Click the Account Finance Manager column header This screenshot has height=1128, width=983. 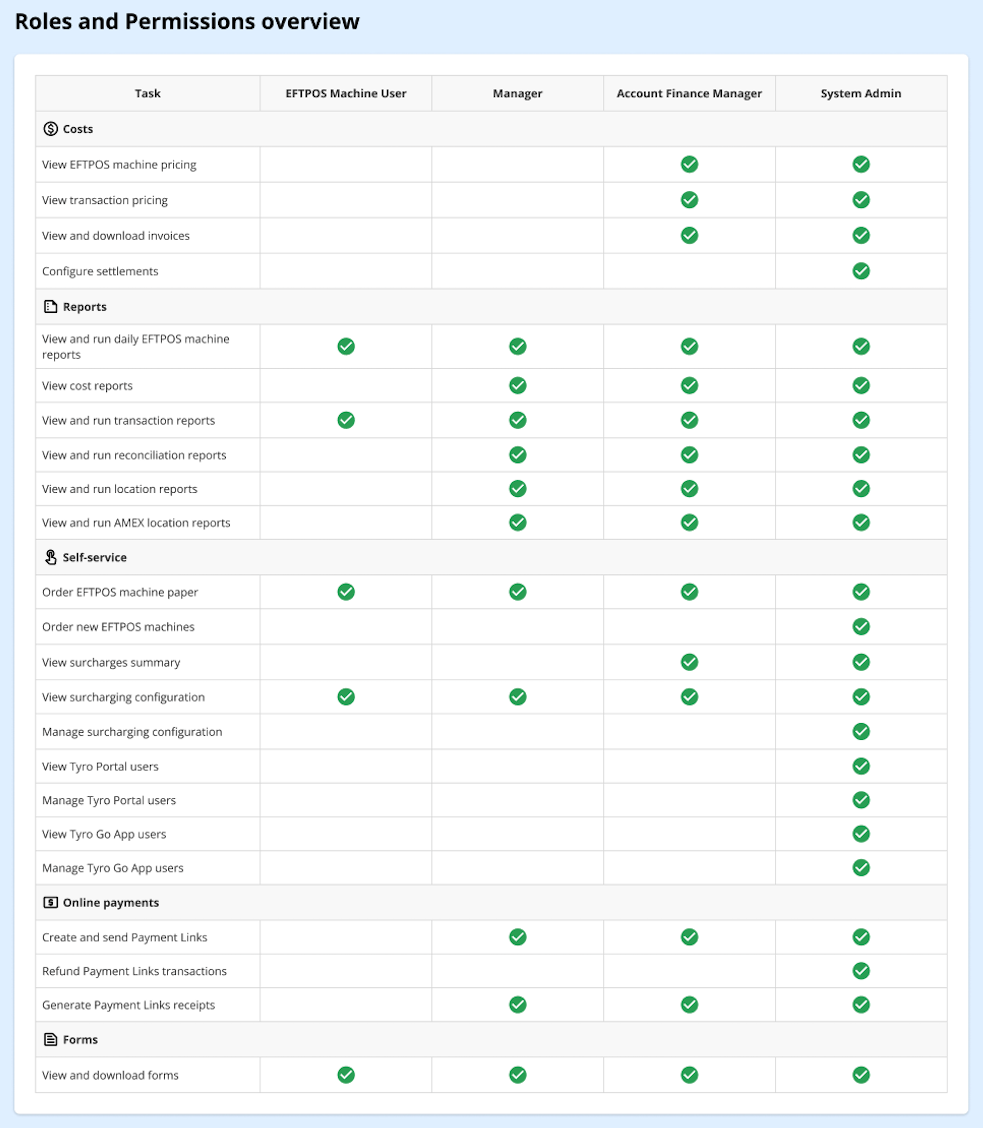pos(689,94)
